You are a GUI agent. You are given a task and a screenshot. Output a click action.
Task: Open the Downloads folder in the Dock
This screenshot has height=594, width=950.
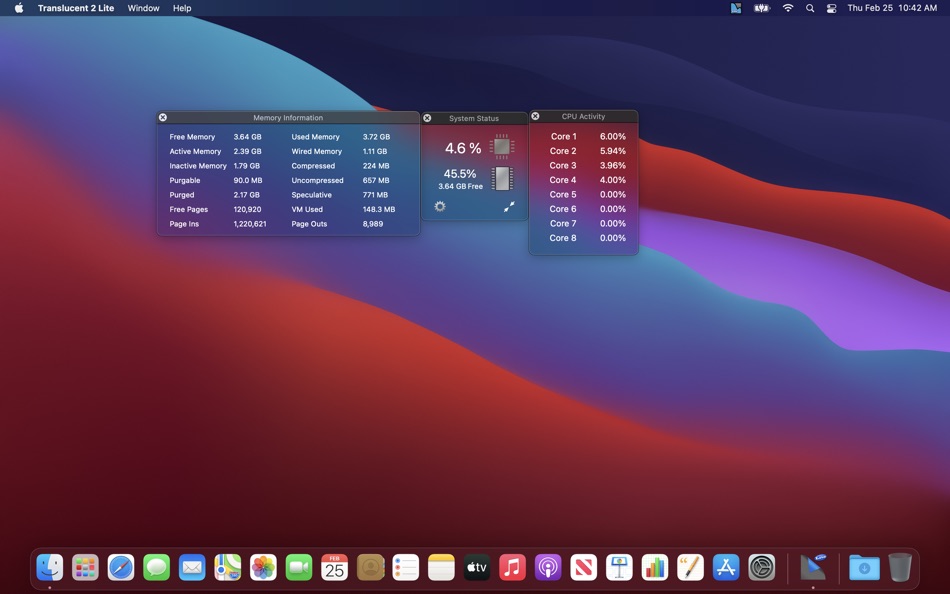point(865,568)
